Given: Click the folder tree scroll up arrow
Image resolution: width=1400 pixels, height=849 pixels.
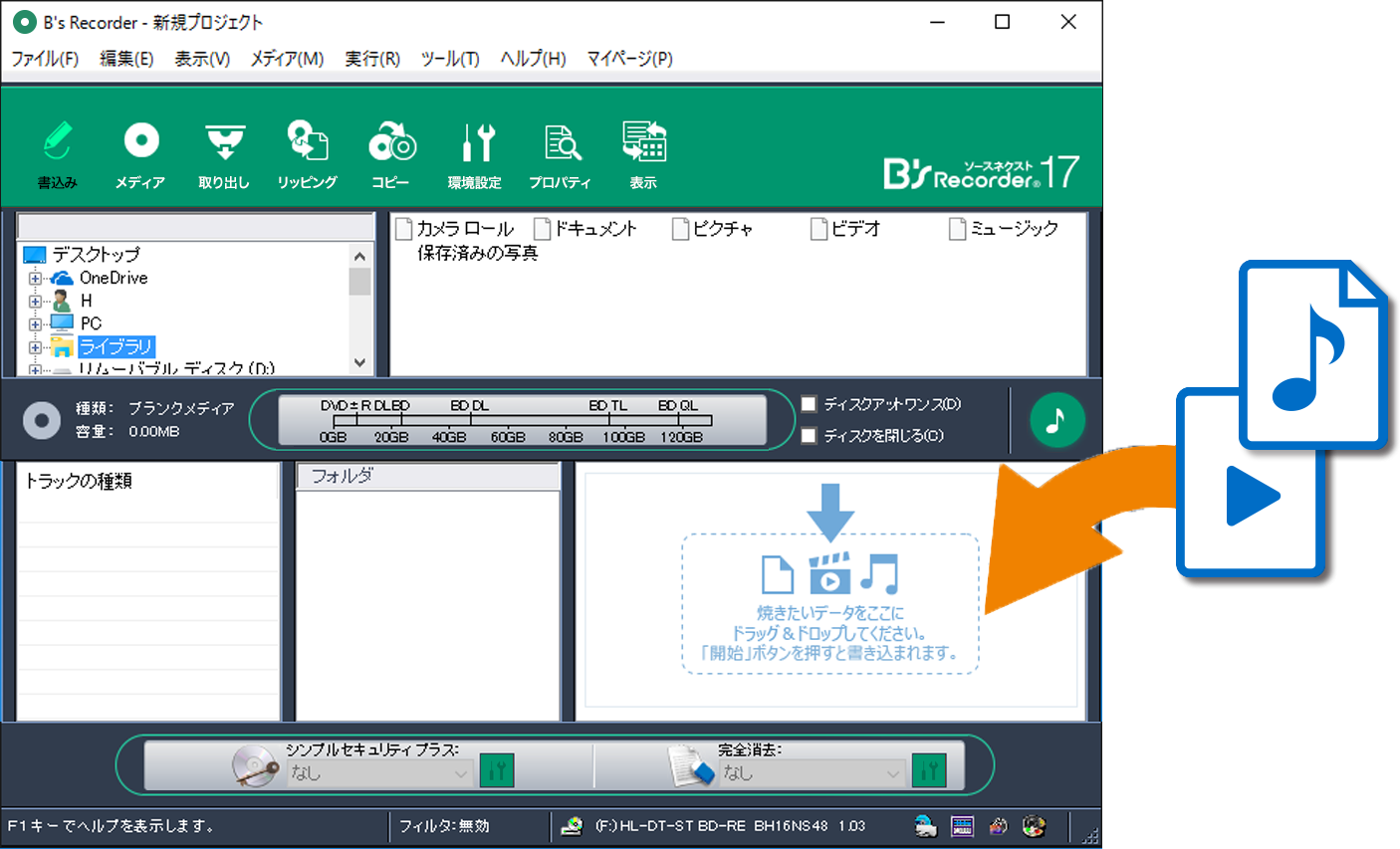Looking at the screenshot, I should [x=359, y=256].
